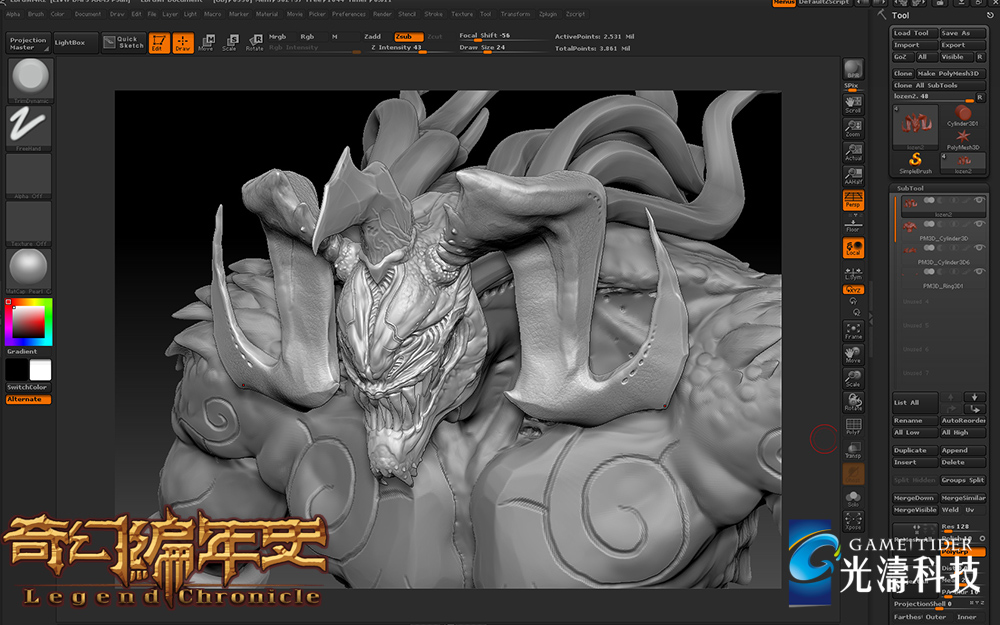The image size is (1000, 625).
Task: Expand the SubTool palette header
Action: (x=911, y=188)
